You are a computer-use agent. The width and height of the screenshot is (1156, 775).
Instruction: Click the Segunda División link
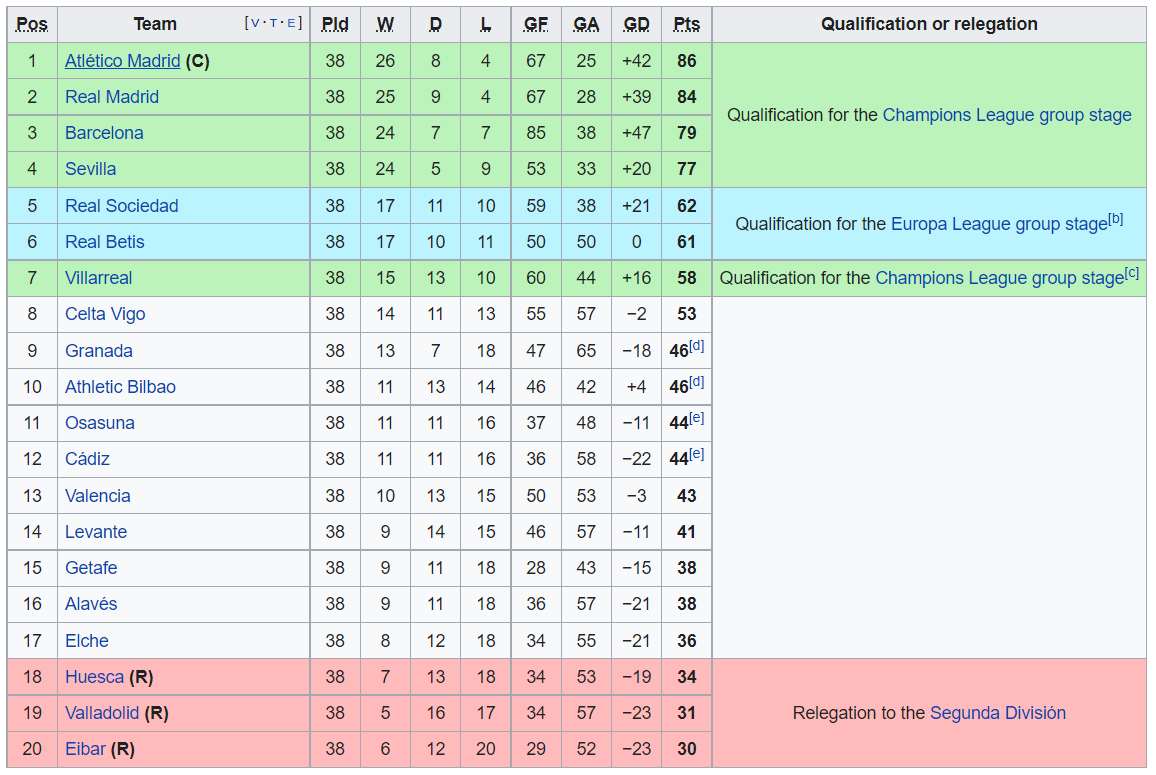pyautogui.click(x=997, y=713)
